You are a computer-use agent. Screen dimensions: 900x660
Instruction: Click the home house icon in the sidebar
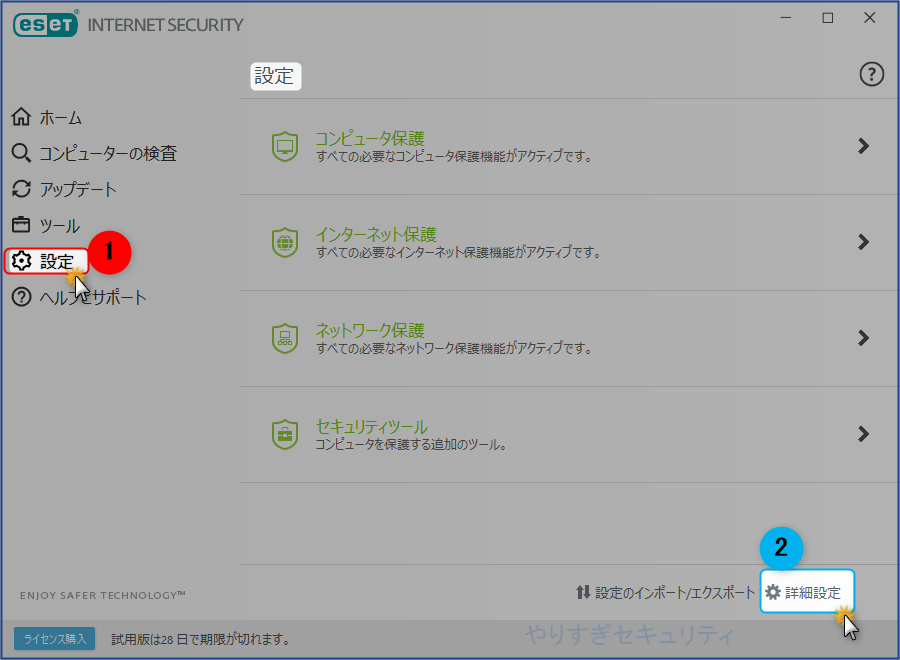click(x=21, y=117)
